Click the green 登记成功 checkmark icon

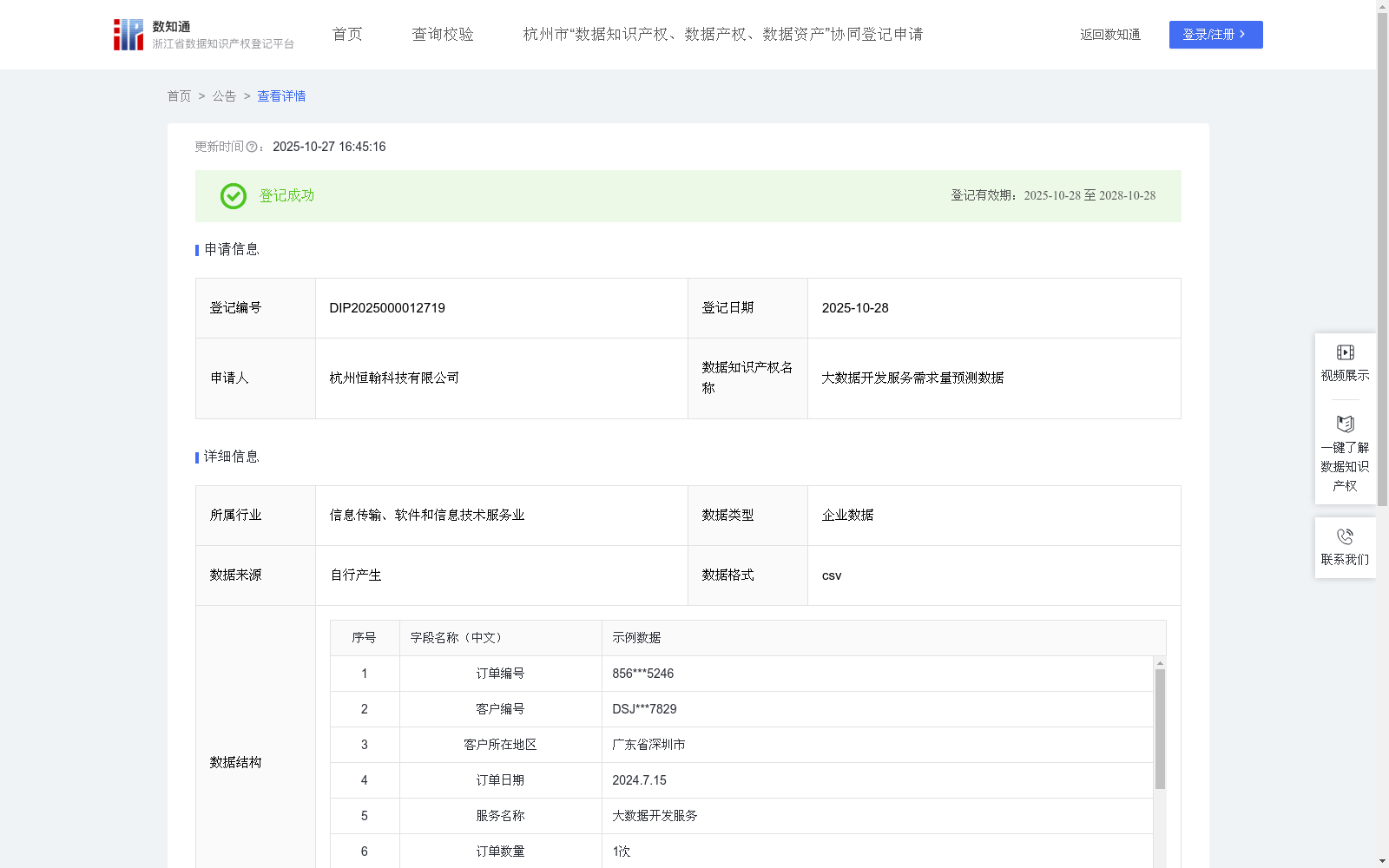(233, 196)
